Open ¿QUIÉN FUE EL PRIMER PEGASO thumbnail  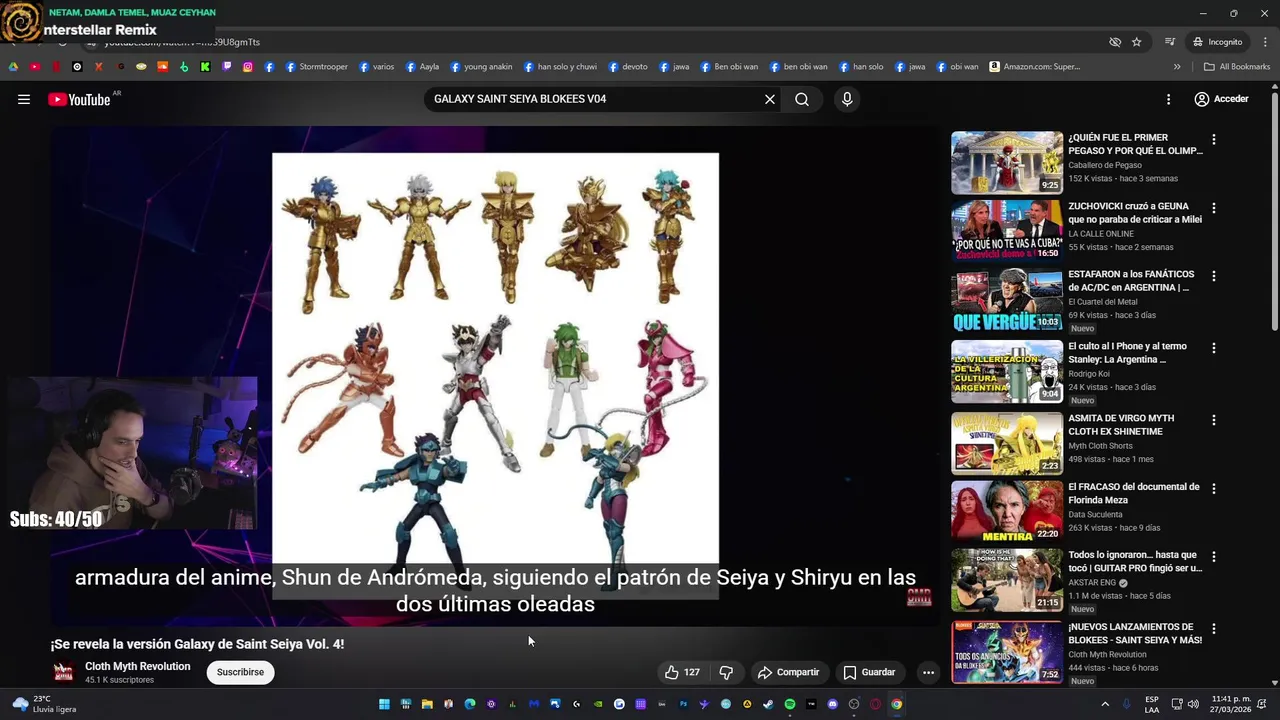tap(1007, 162)
